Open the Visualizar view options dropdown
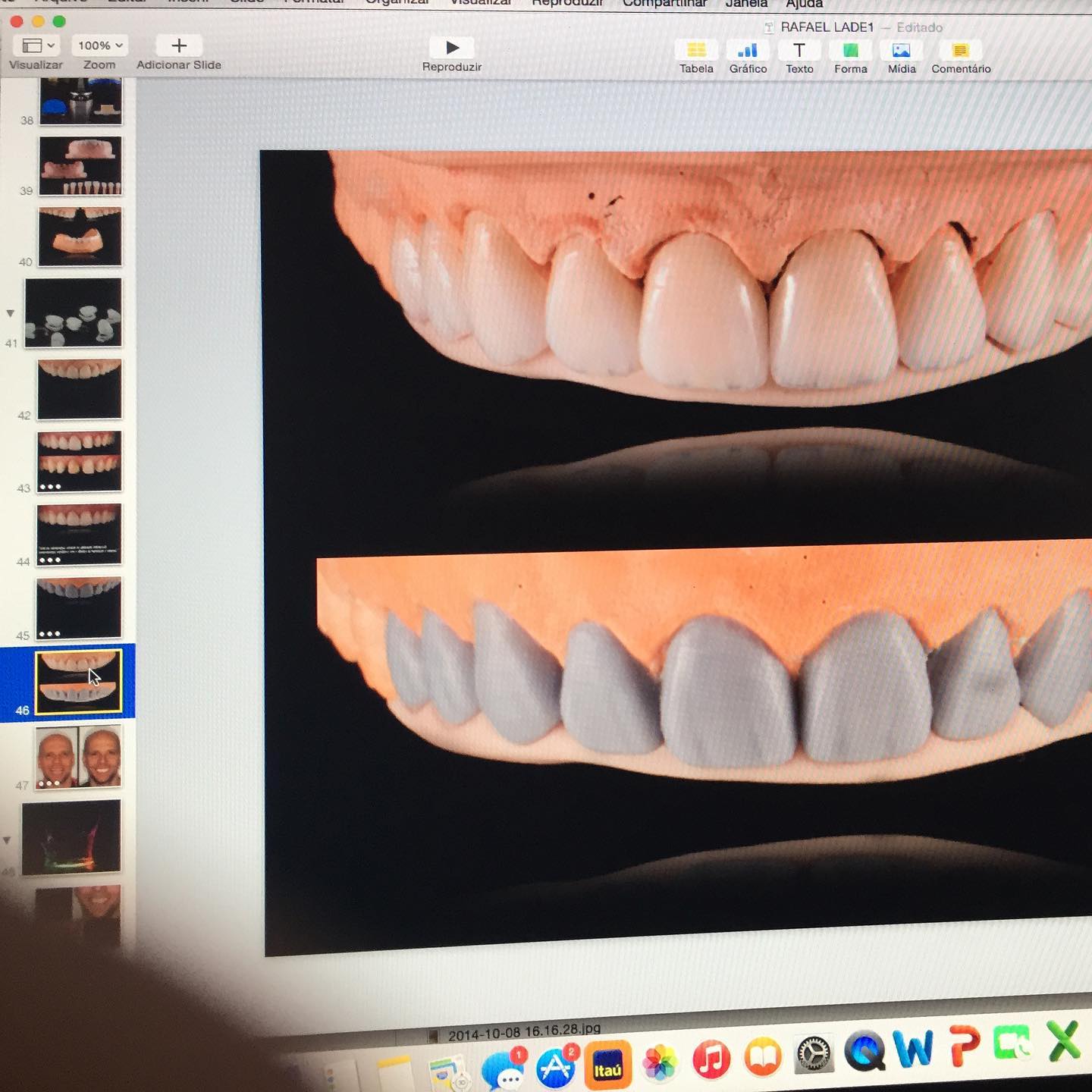The image size is (1092, 1092). (x=36, y=45)
